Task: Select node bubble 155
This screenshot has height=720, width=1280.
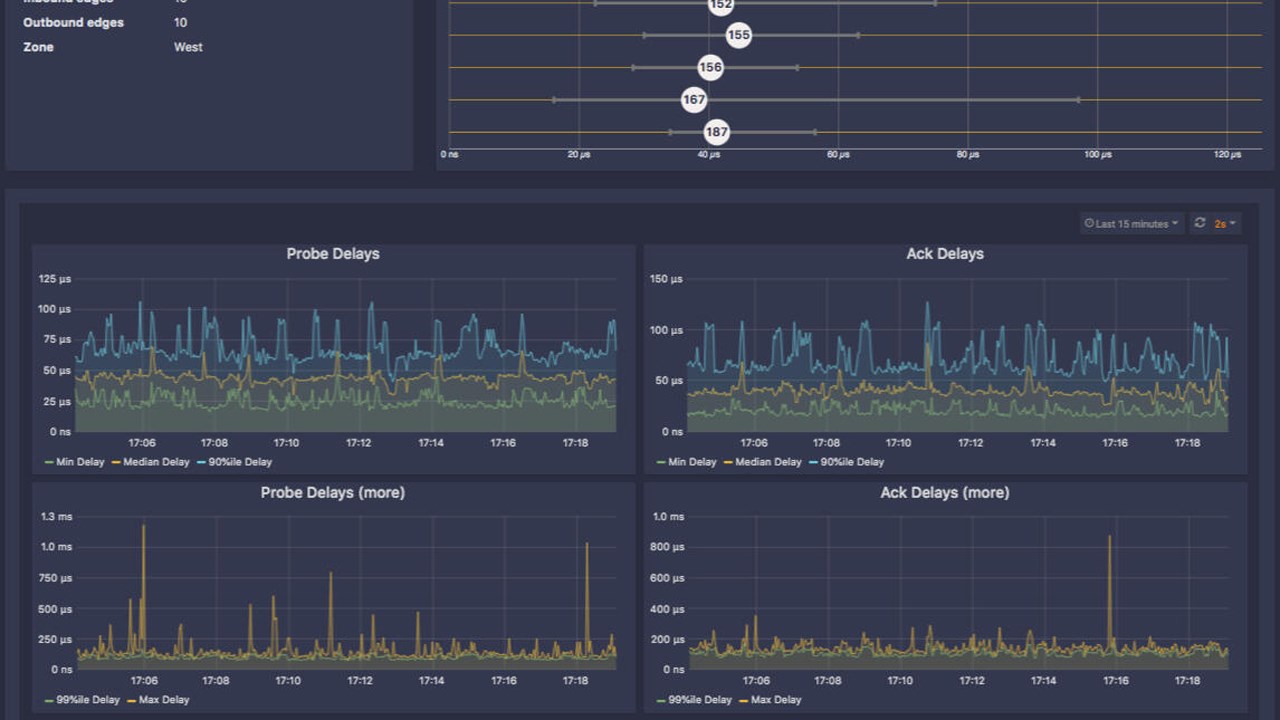Action: (x=738, y=36)
